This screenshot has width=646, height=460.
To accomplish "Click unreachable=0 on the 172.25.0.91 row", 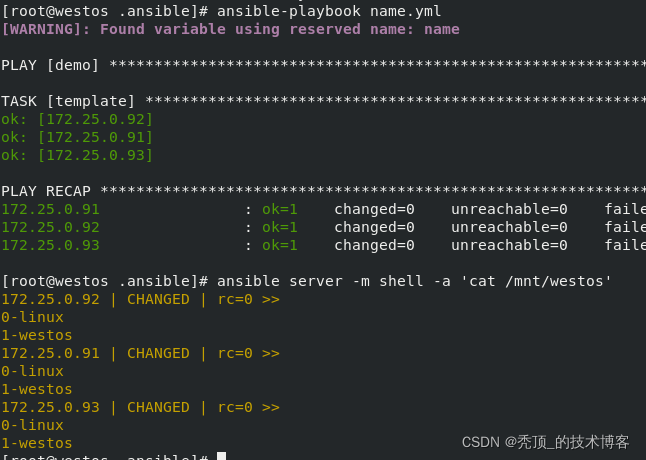I will [509, 209].
